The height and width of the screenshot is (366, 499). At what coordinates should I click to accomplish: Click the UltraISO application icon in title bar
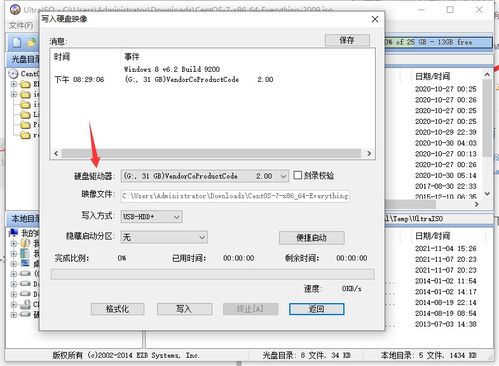15,9
